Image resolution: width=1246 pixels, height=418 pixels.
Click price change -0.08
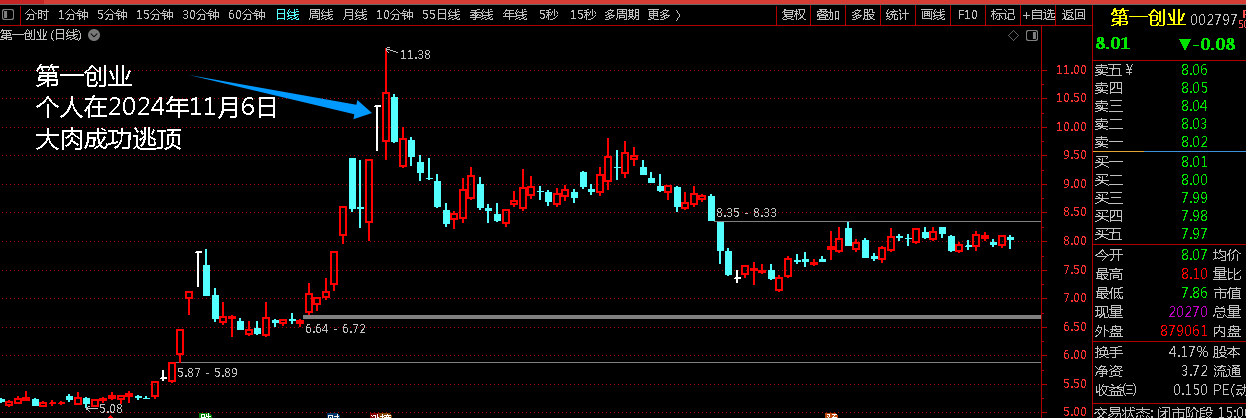click(1206, 44)
